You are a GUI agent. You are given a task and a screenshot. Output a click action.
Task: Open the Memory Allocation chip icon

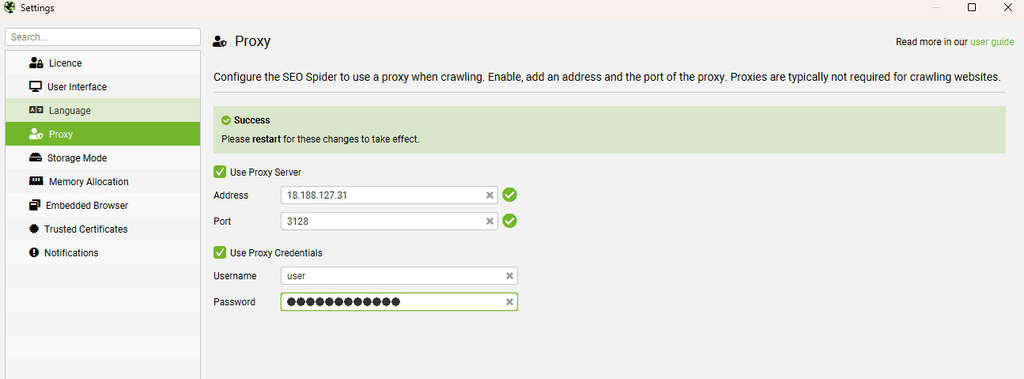[36, 182]
